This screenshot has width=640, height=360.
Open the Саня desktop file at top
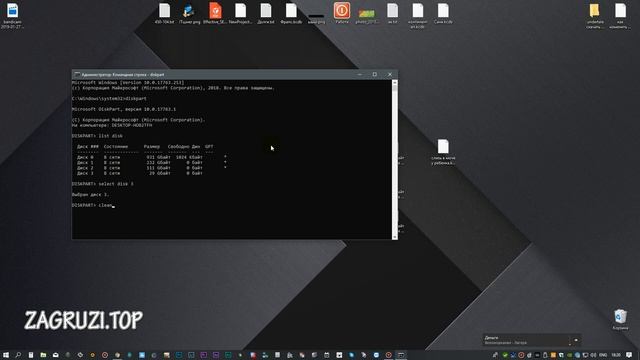click(443, 13)
